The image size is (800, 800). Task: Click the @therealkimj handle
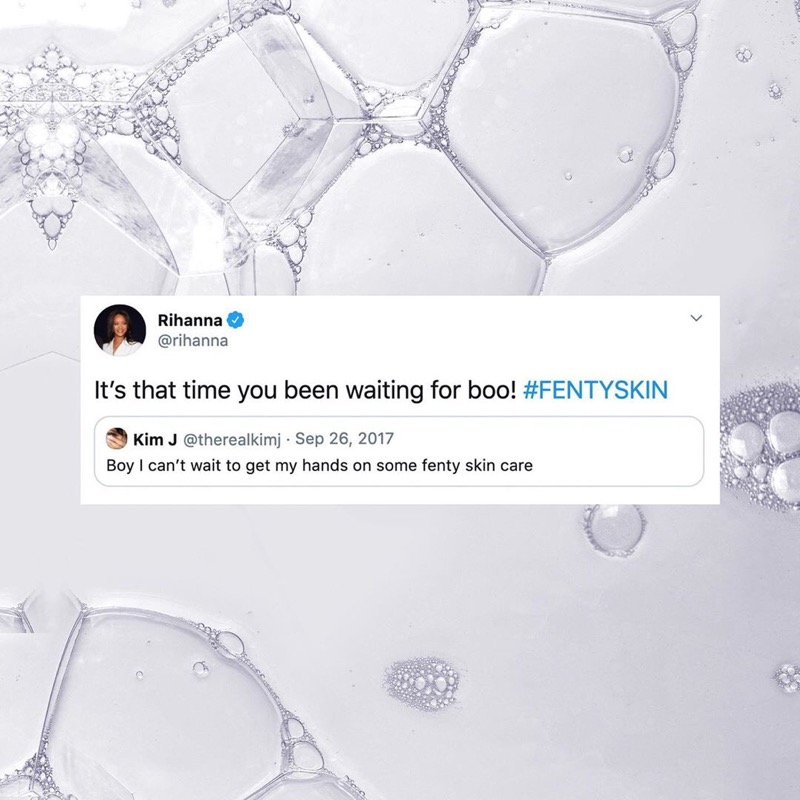click(x=232, y=439)
